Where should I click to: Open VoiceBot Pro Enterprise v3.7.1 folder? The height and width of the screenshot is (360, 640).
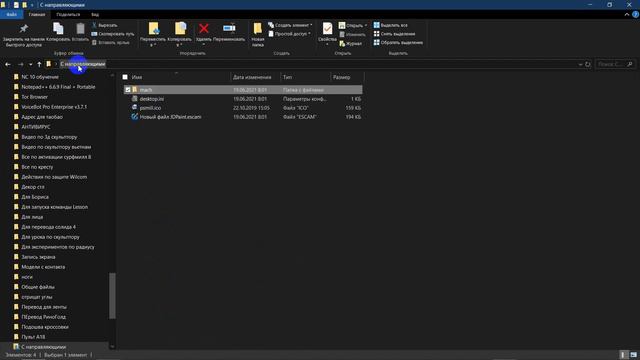[54, 107]
